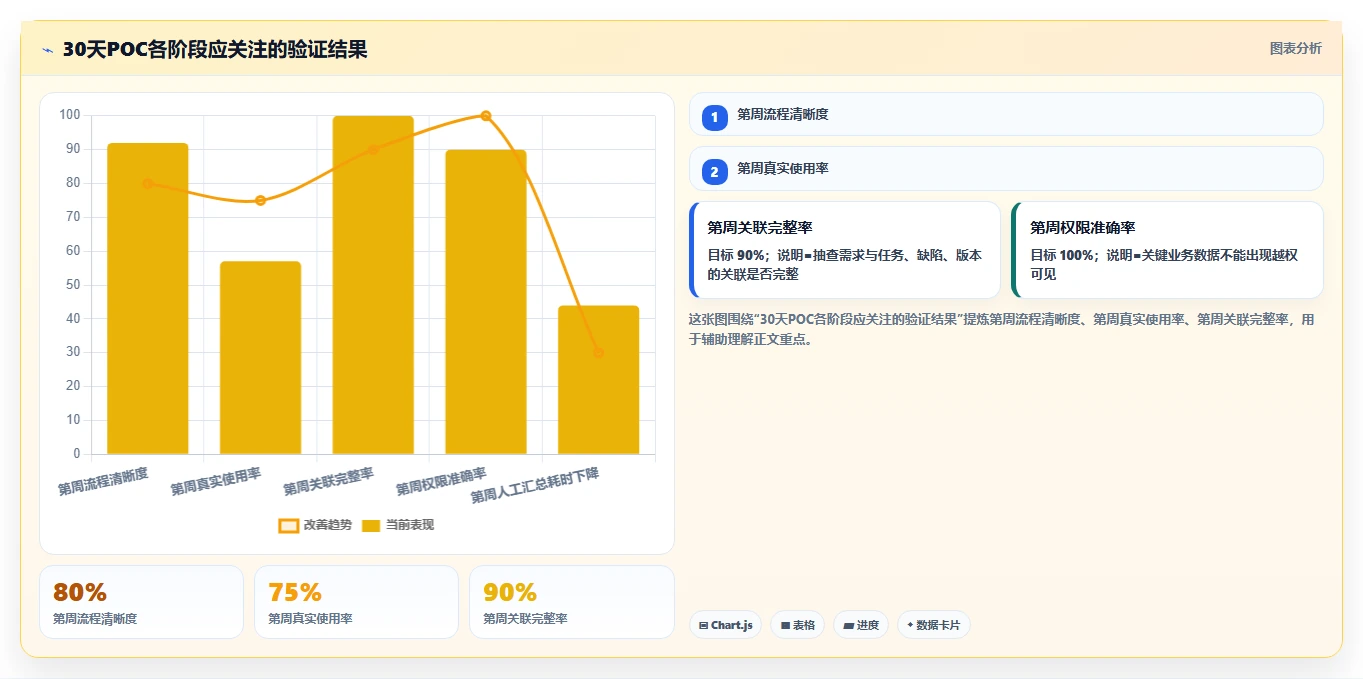Click the 75% stat card
This screenshot has width=1363, height=679.
[x=356, y=602]
